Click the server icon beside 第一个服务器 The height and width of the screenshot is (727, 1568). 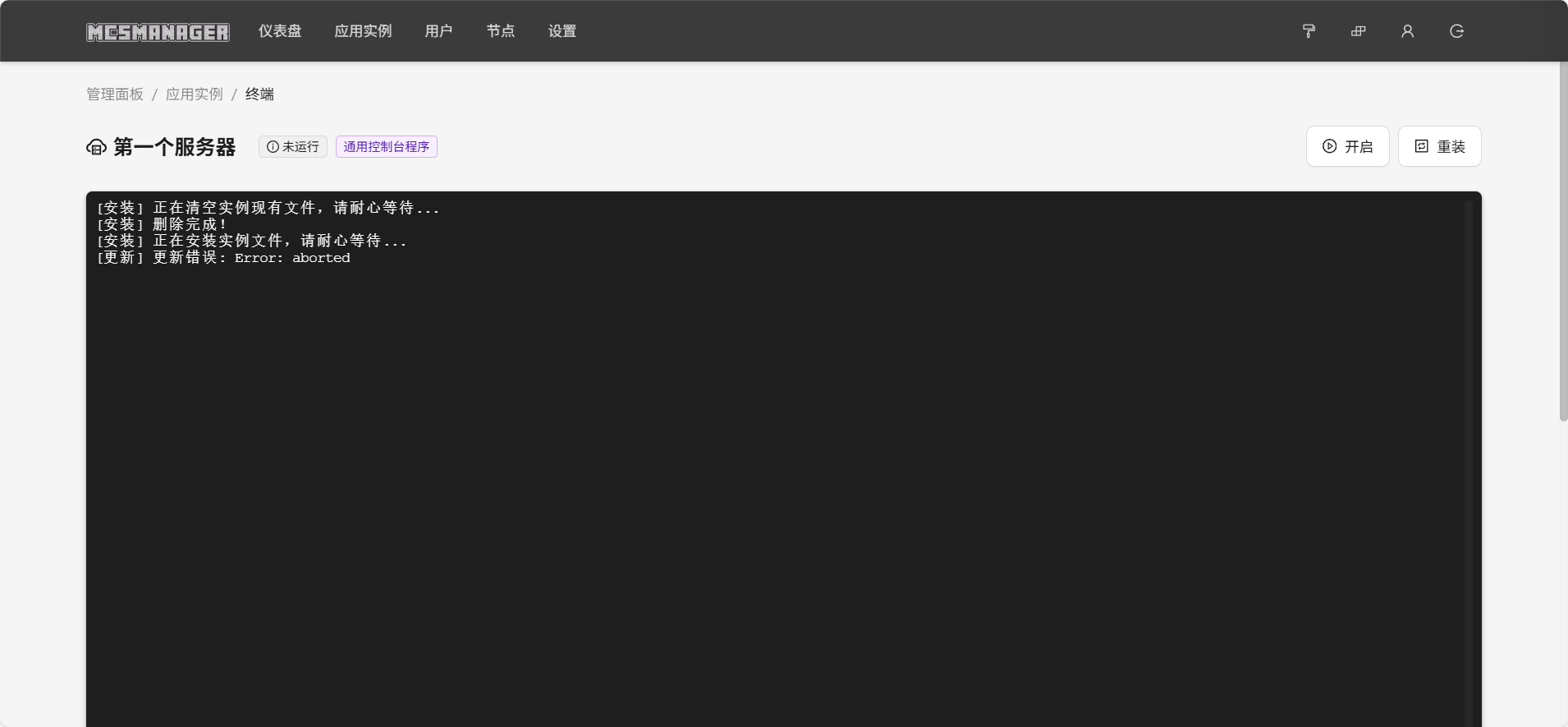pos(96,147)
